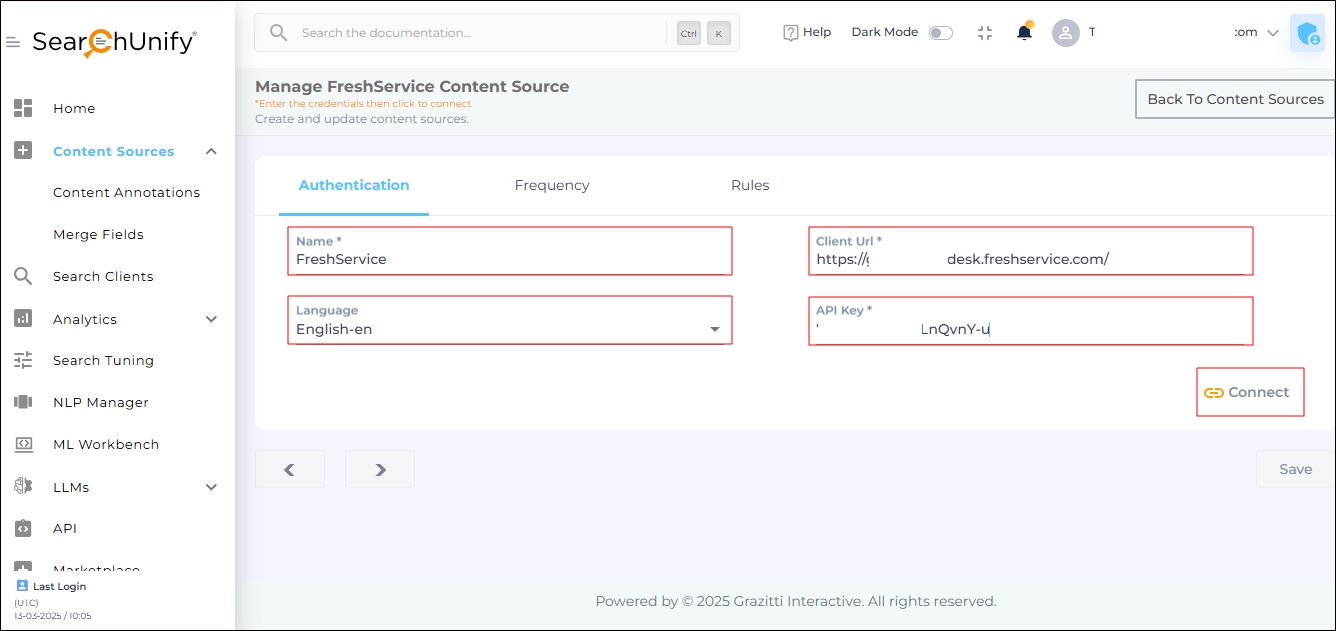Click Back To Content Sources button

1235,99
